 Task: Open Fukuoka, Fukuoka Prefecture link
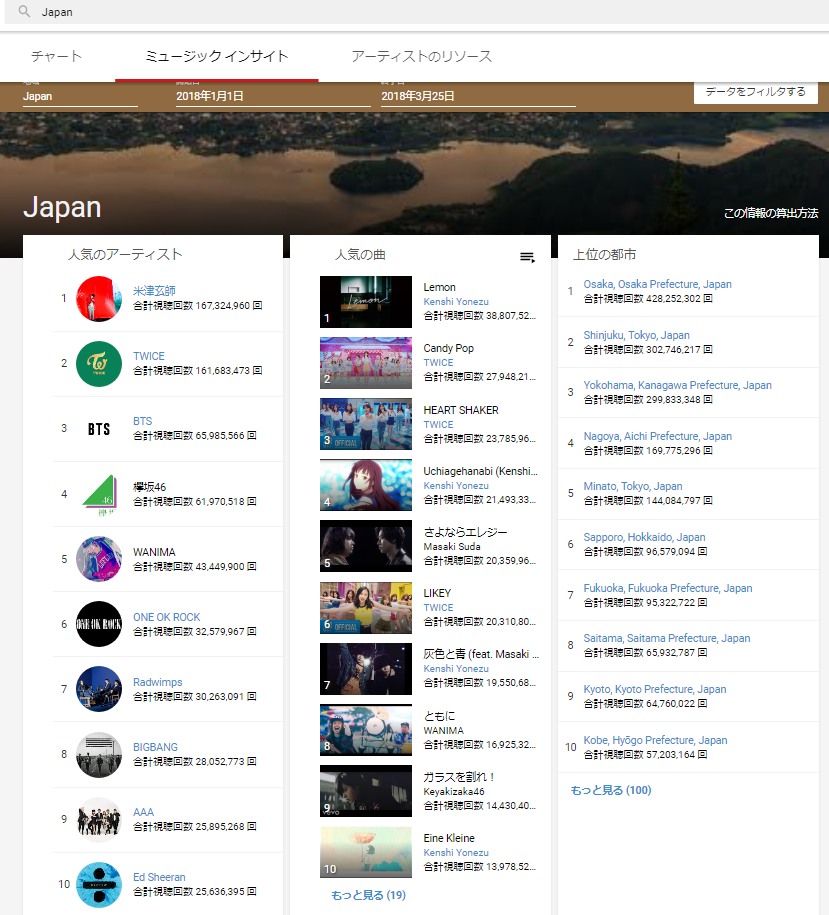pyautogui.click(x=668, y=588)
